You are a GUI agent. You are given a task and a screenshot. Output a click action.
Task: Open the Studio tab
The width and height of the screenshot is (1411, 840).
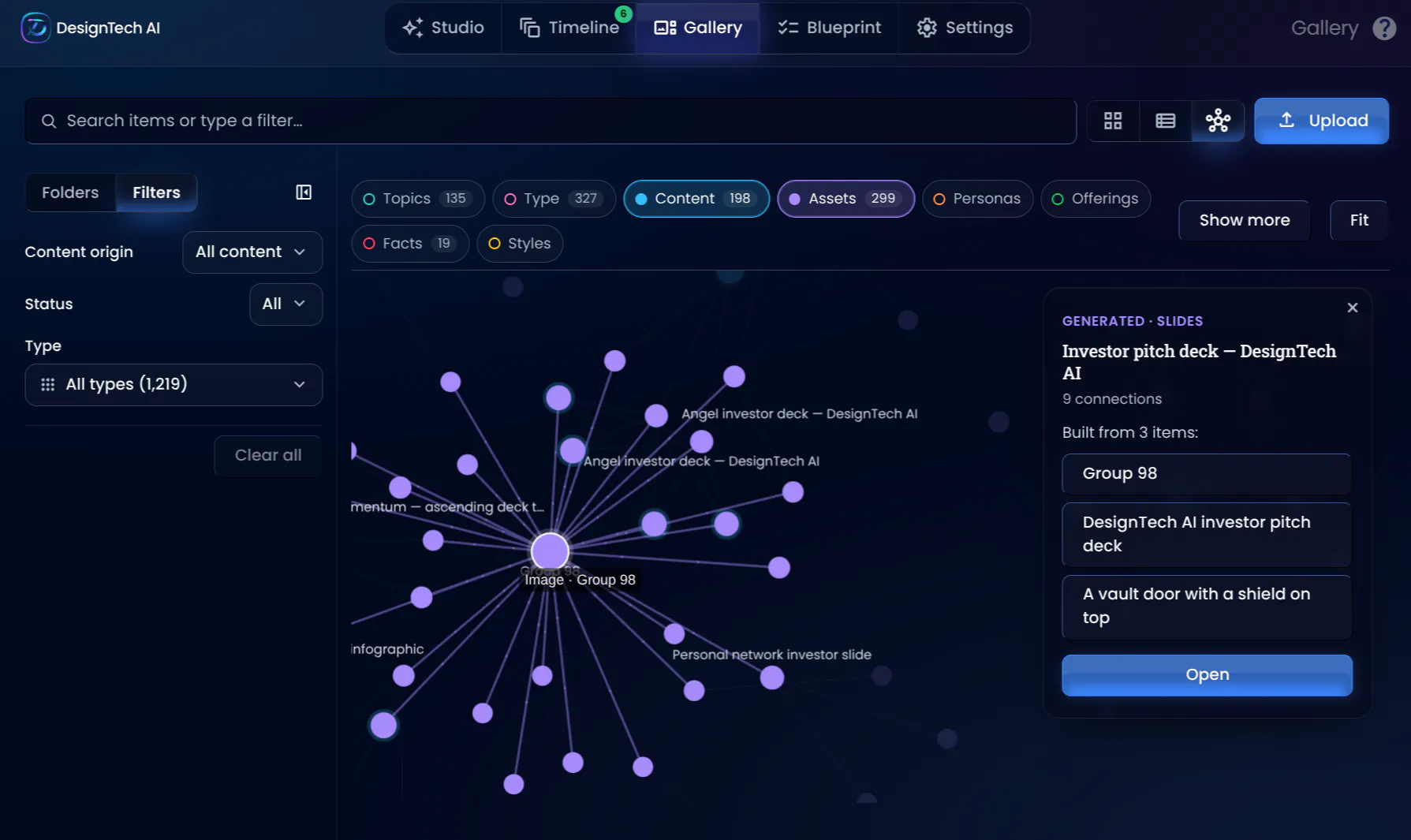coord(443,28)
